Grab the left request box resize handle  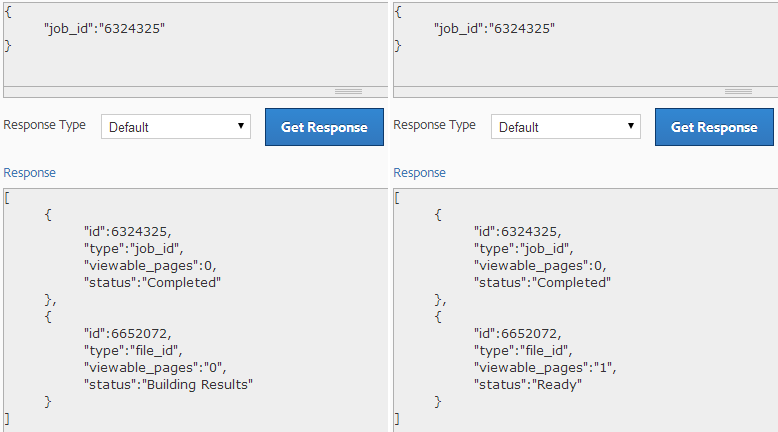348,91
